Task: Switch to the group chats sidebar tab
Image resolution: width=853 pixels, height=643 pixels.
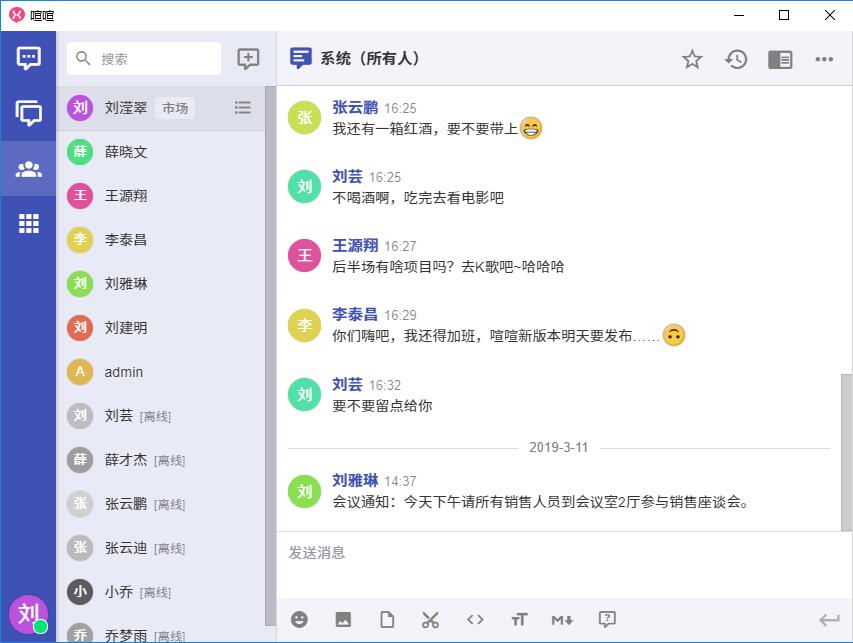Action: (29, 113)
